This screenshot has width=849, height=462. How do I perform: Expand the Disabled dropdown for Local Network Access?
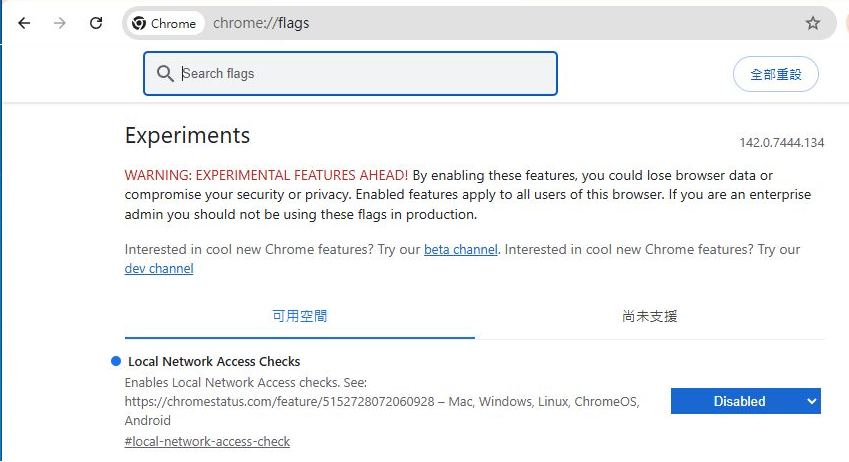tap(745, 401)
